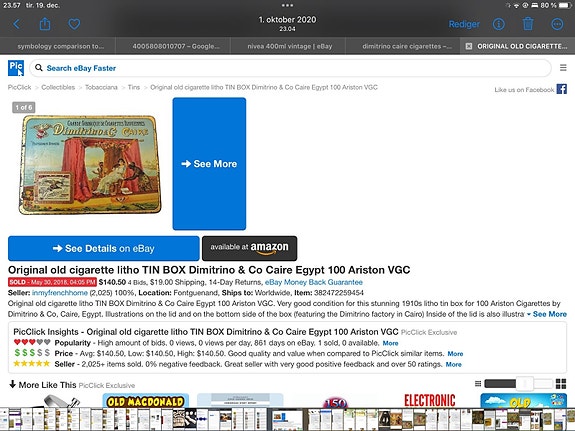Open the share sheet icon
575x431 pixels.
click(x=45, y=24)
